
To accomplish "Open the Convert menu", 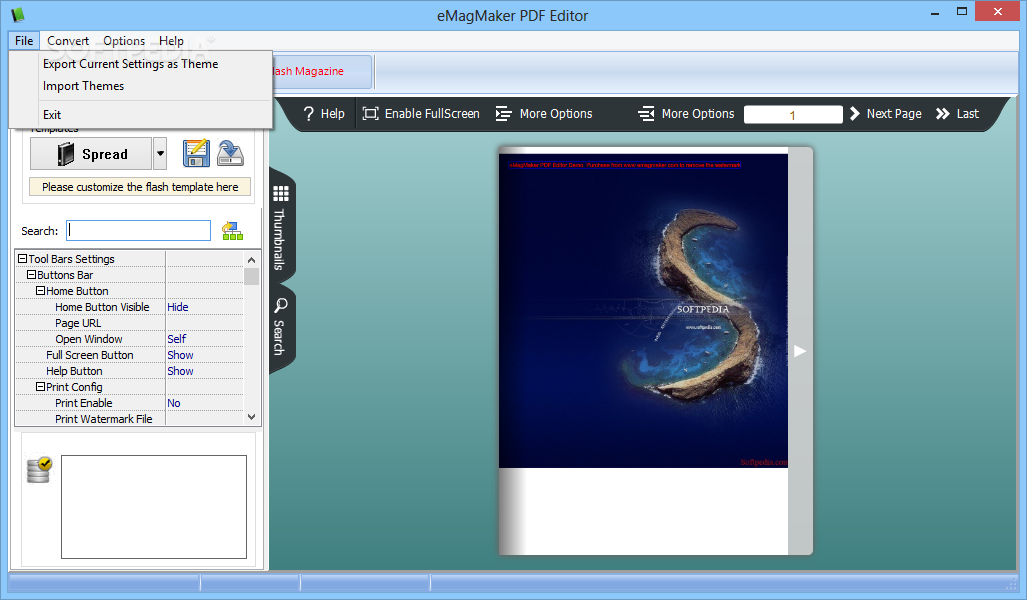I will pos(68,41).
